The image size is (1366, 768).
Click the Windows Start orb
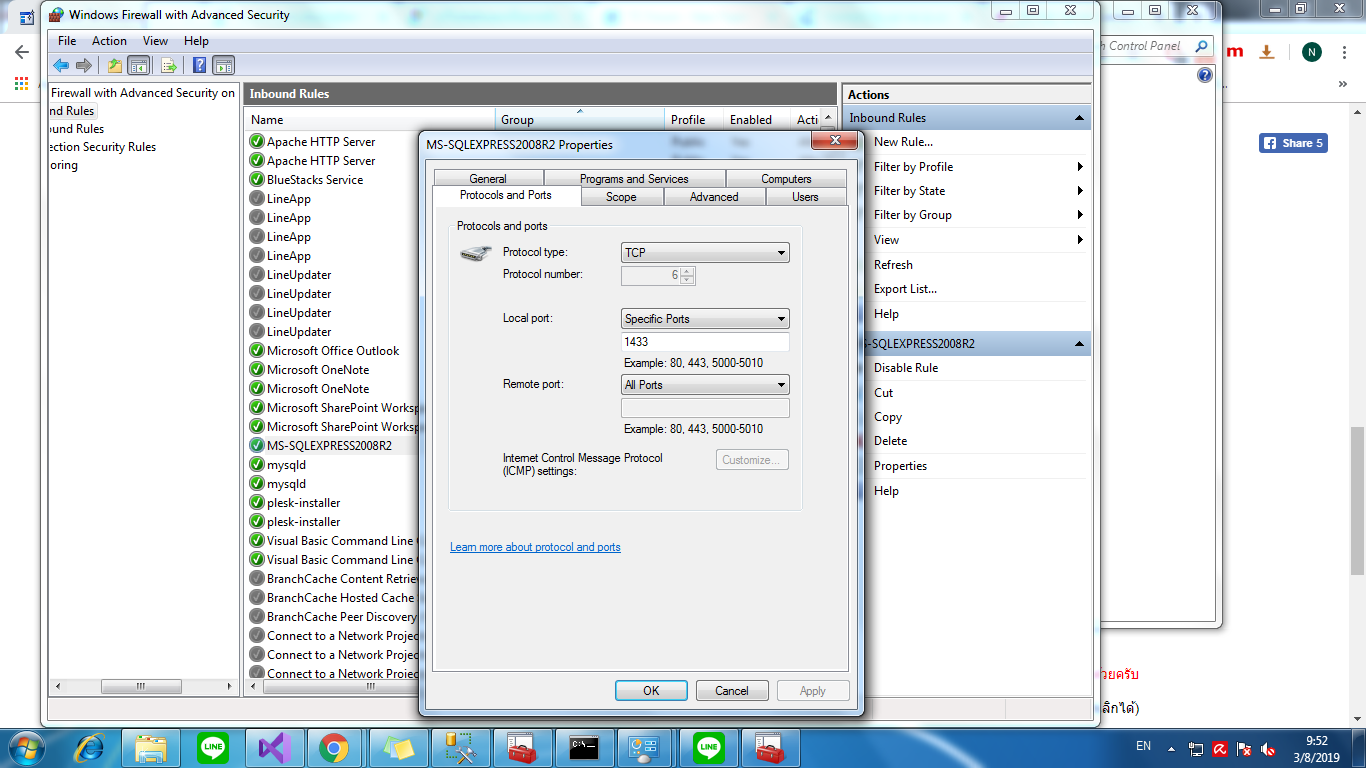click(25, 747)
